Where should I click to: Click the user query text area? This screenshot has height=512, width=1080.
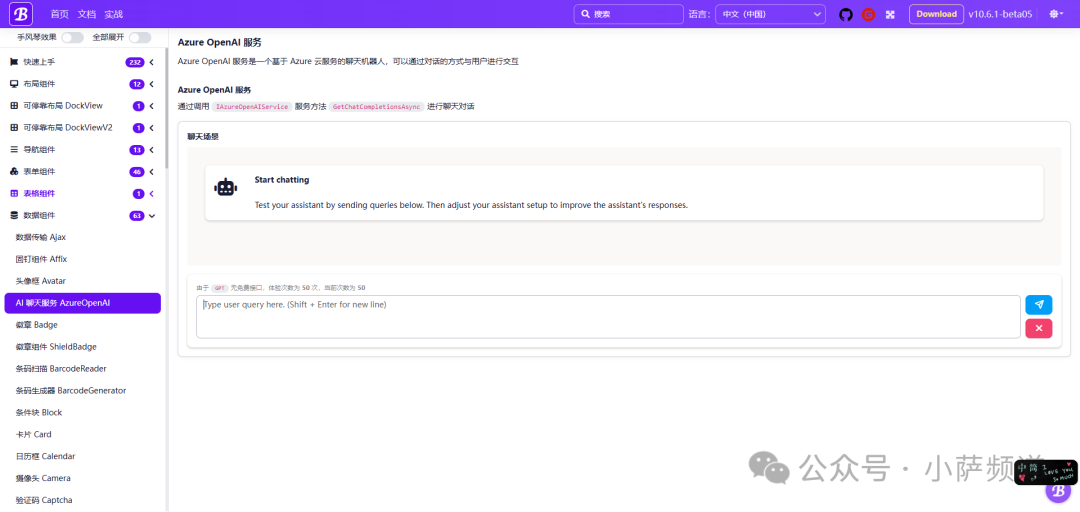pyautogui.click(x=608, y=317)
